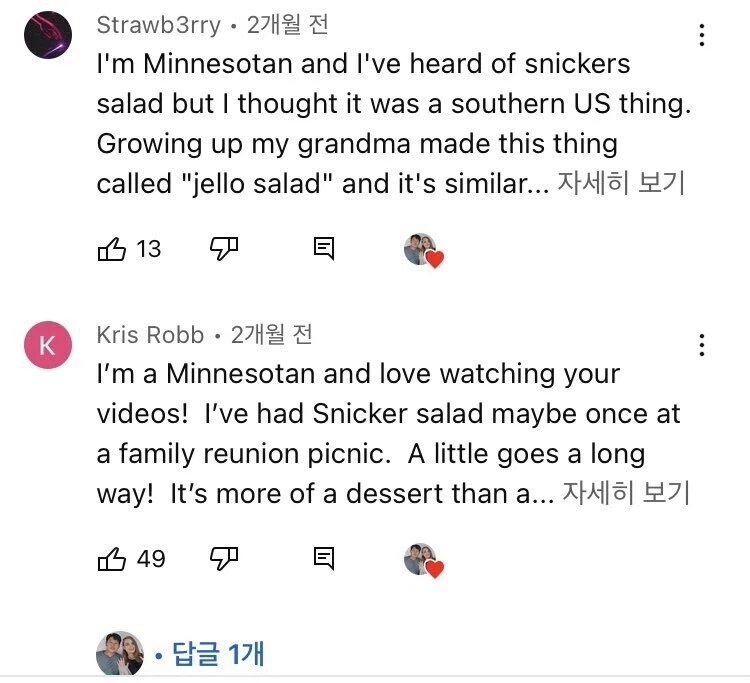This screenshot has width=750, height=683.
Task: Dislike Kris Robb's comment
Action: pos(222,559)
